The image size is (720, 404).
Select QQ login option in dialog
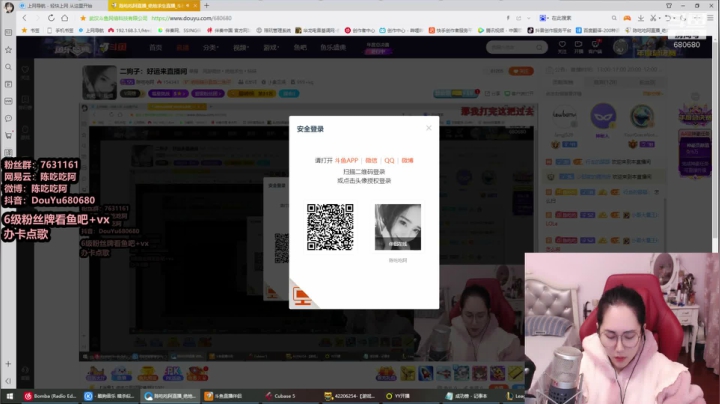[x=389, y=161]
